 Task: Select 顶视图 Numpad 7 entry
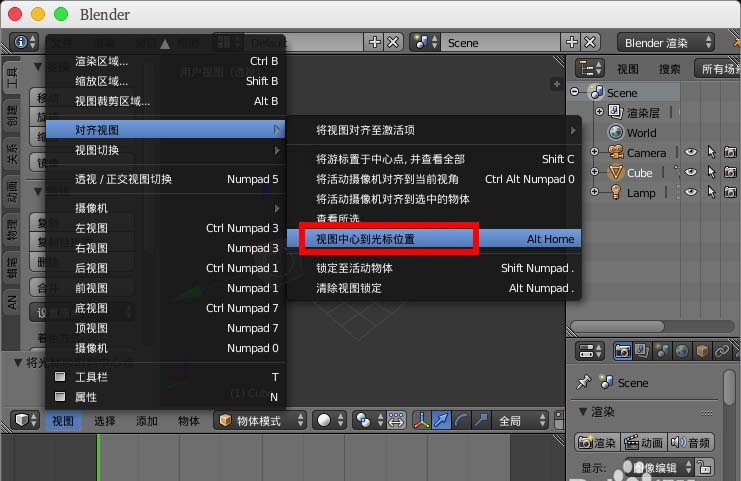pyautogui.click(x=166, y=328)
